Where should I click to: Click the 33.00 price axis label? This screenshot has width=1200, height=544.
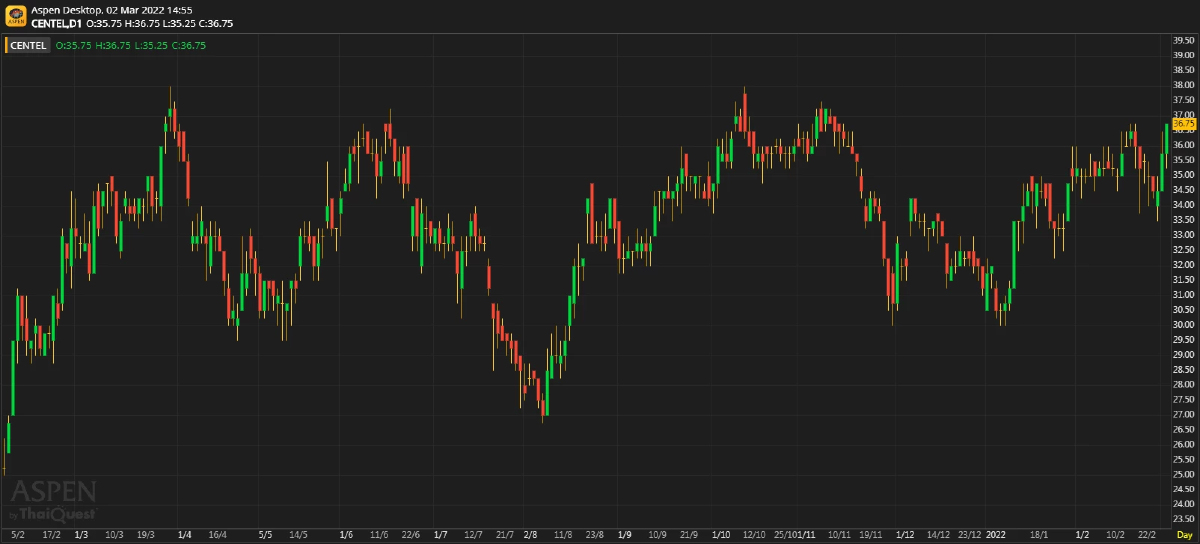coord(1183,235)
